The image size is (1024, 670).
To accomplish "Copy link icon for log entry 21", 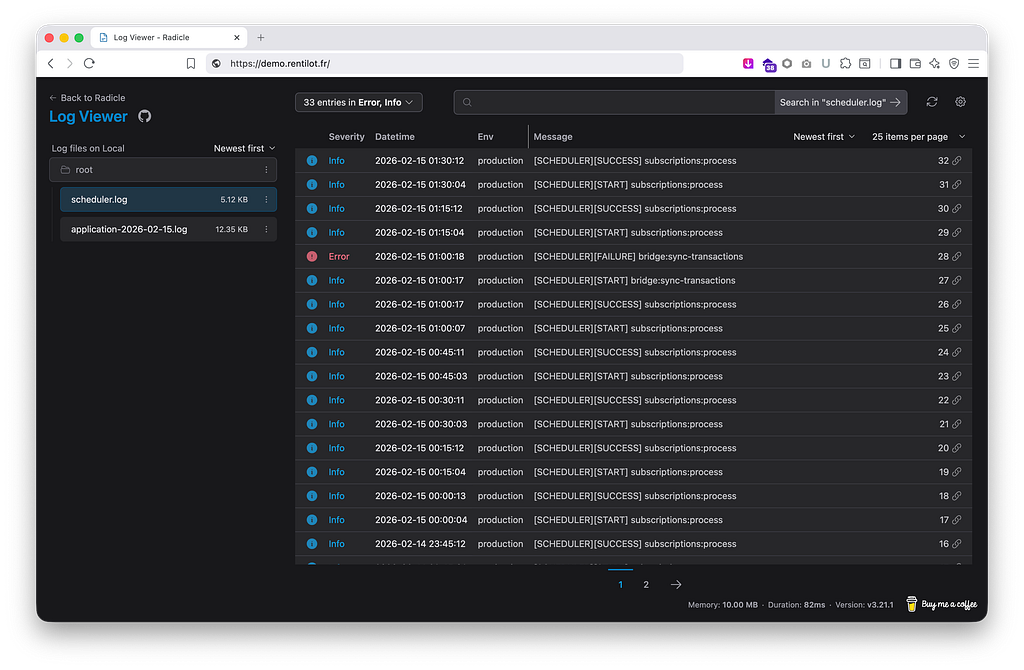I will click(x=957, y=424).
